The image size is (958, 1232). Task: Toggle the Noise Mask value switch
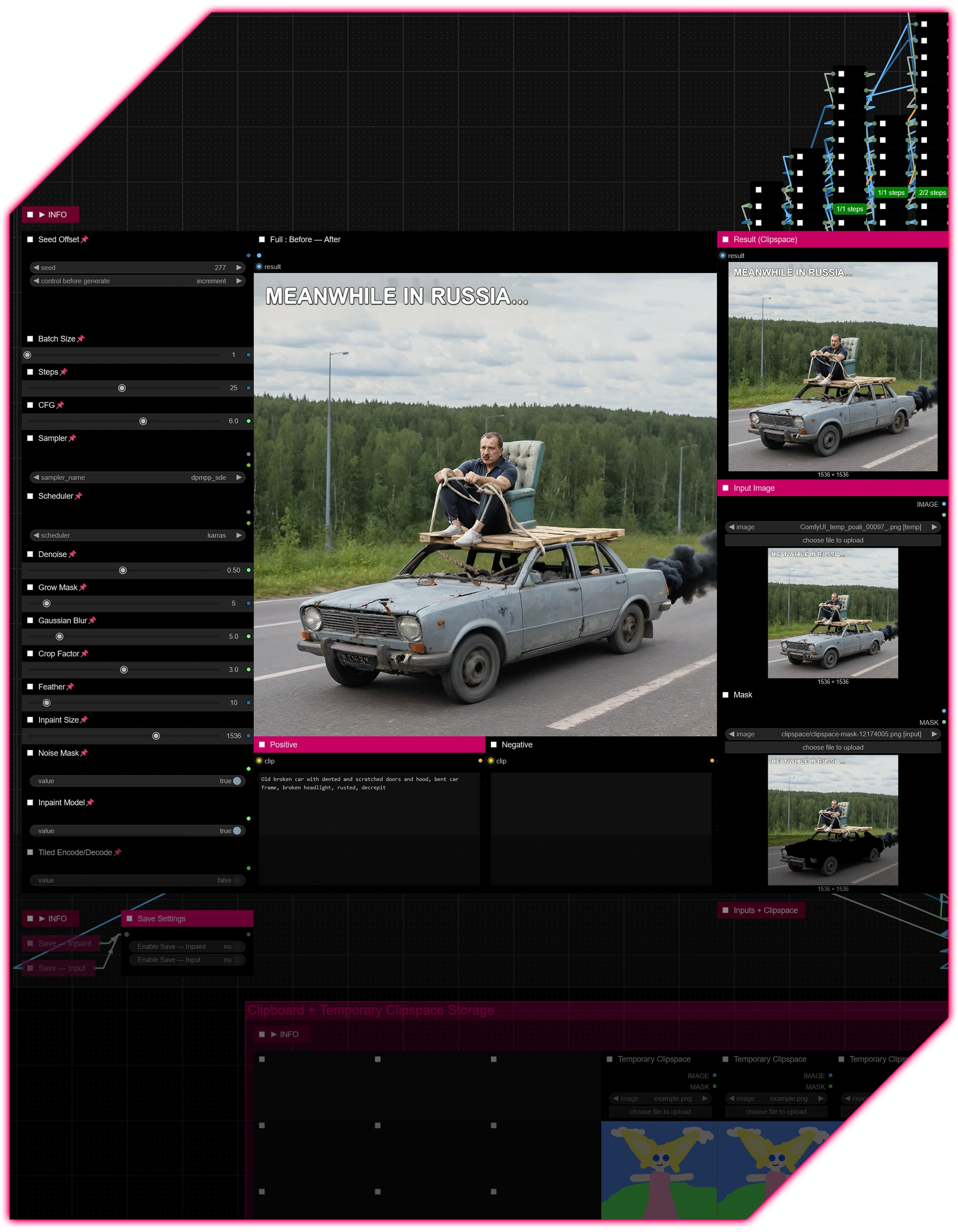click(237, 781)
